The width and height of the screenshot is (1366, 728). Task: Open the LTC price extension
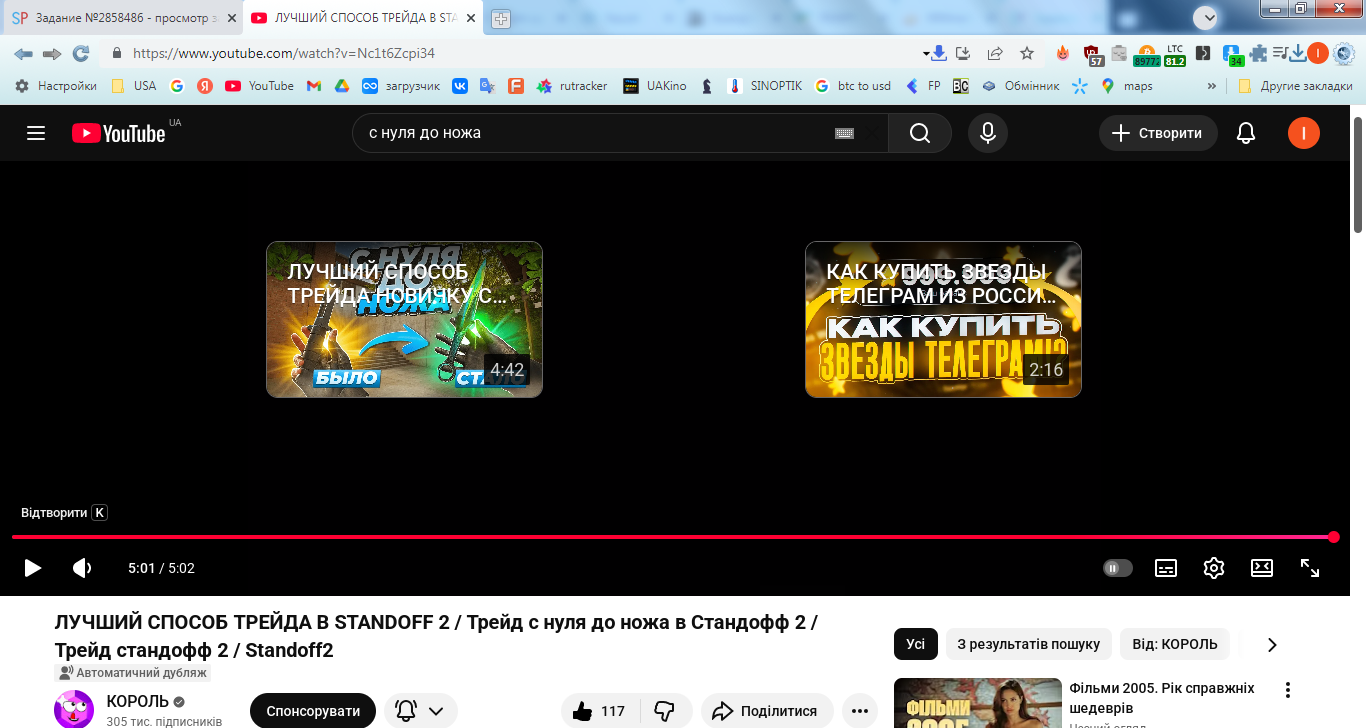point(1174,54)
